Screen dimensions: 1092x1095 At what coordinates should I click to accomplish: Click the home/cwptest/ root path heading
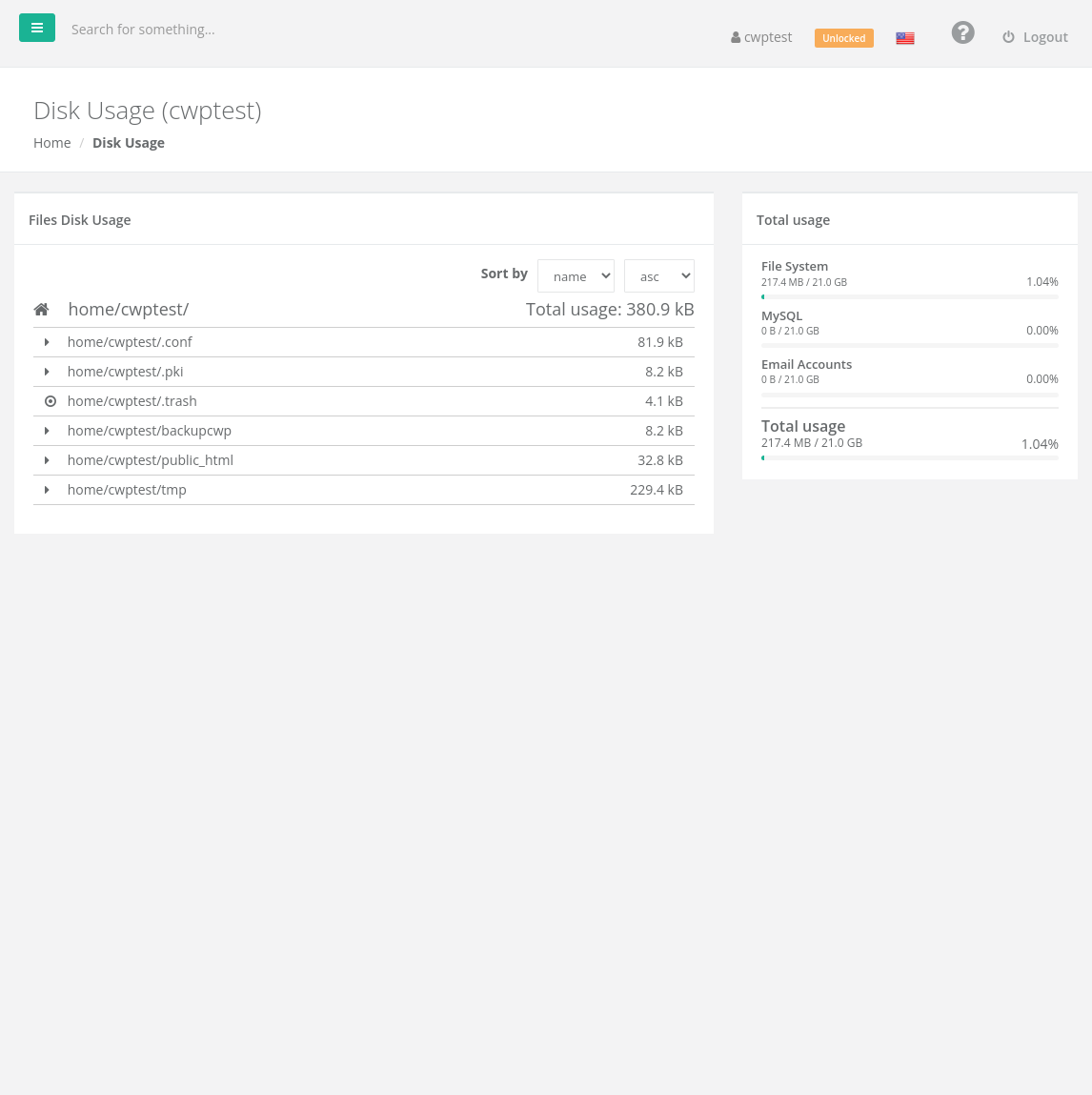click(x=129, y=310)
